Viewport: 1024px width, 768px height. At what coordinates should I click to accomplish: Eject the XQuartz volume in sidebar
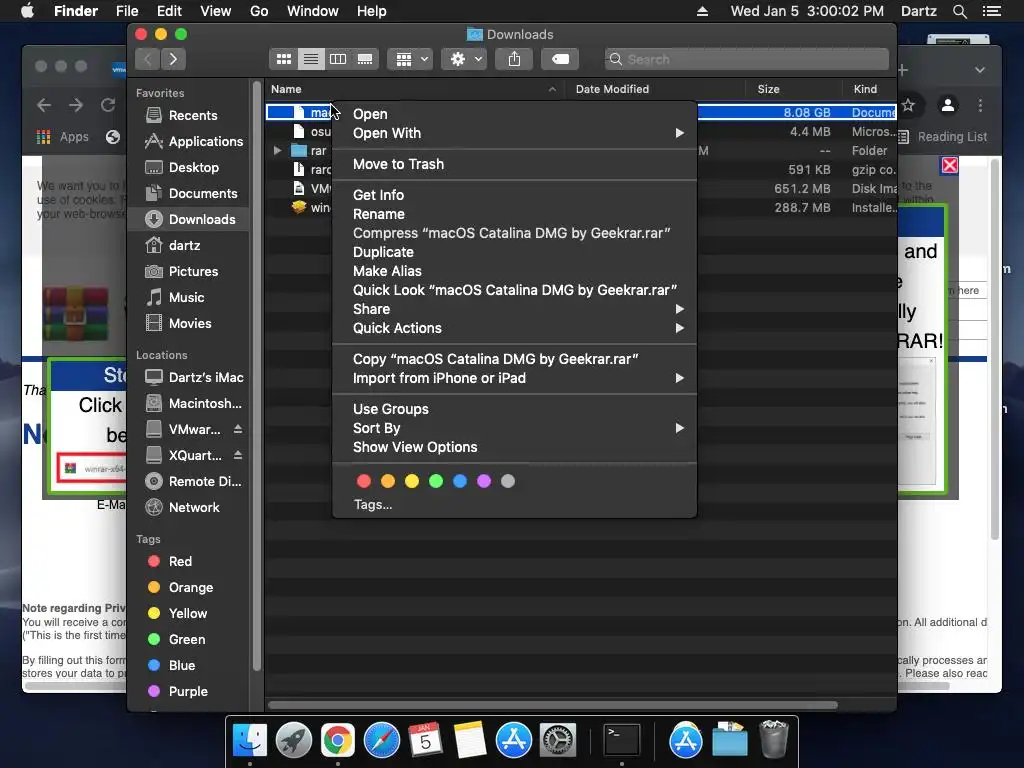coord(238,455)
